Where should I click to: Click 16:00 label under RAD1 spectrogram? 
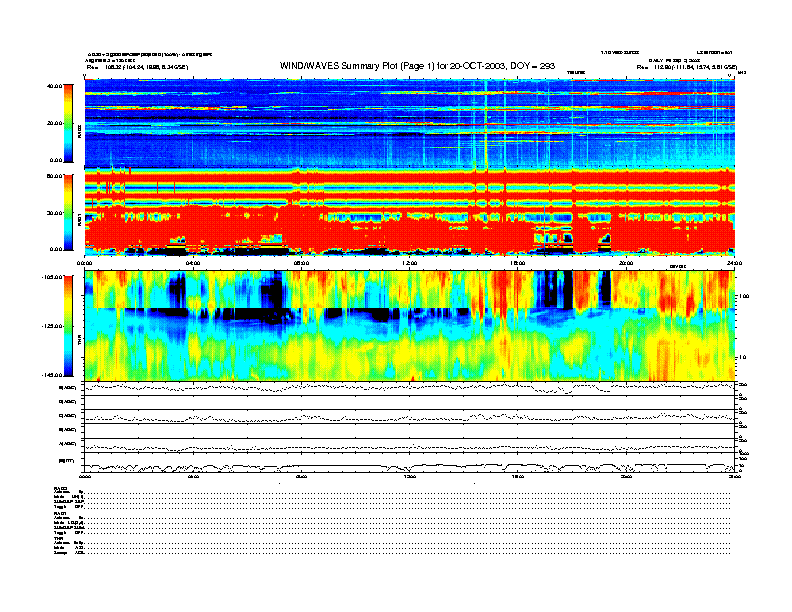[x=518, y=263]
